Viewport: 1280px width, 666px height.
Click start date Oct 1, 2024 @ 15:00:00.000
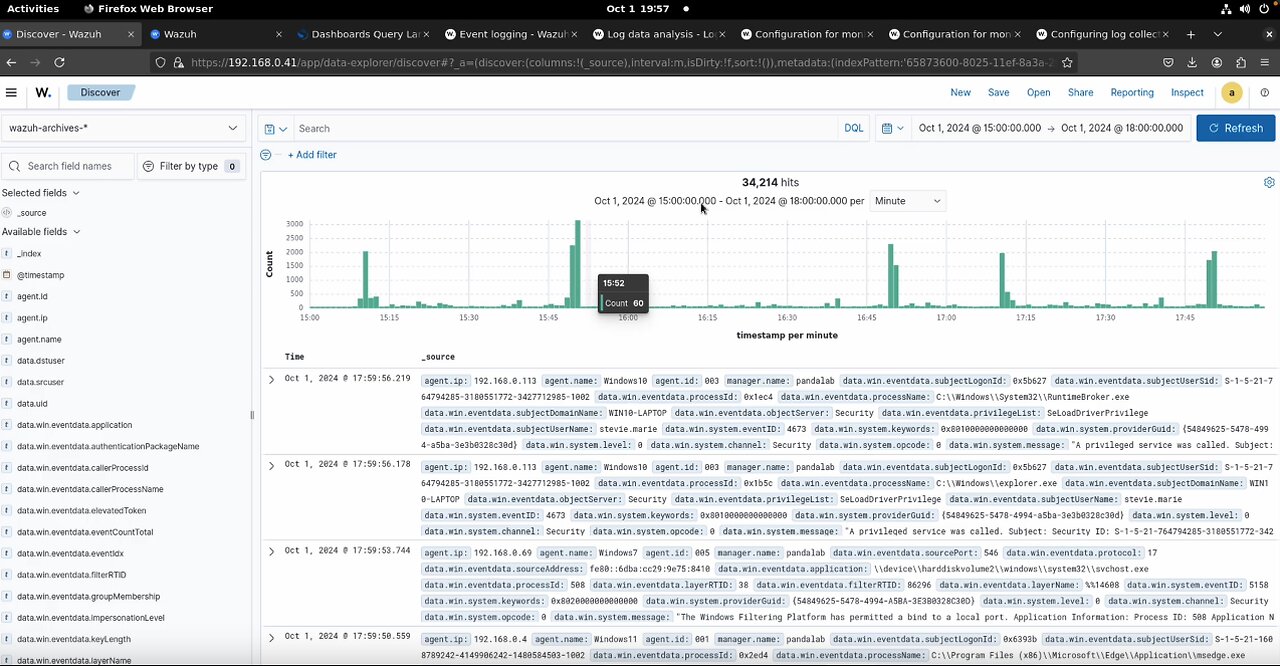(979, 128)
